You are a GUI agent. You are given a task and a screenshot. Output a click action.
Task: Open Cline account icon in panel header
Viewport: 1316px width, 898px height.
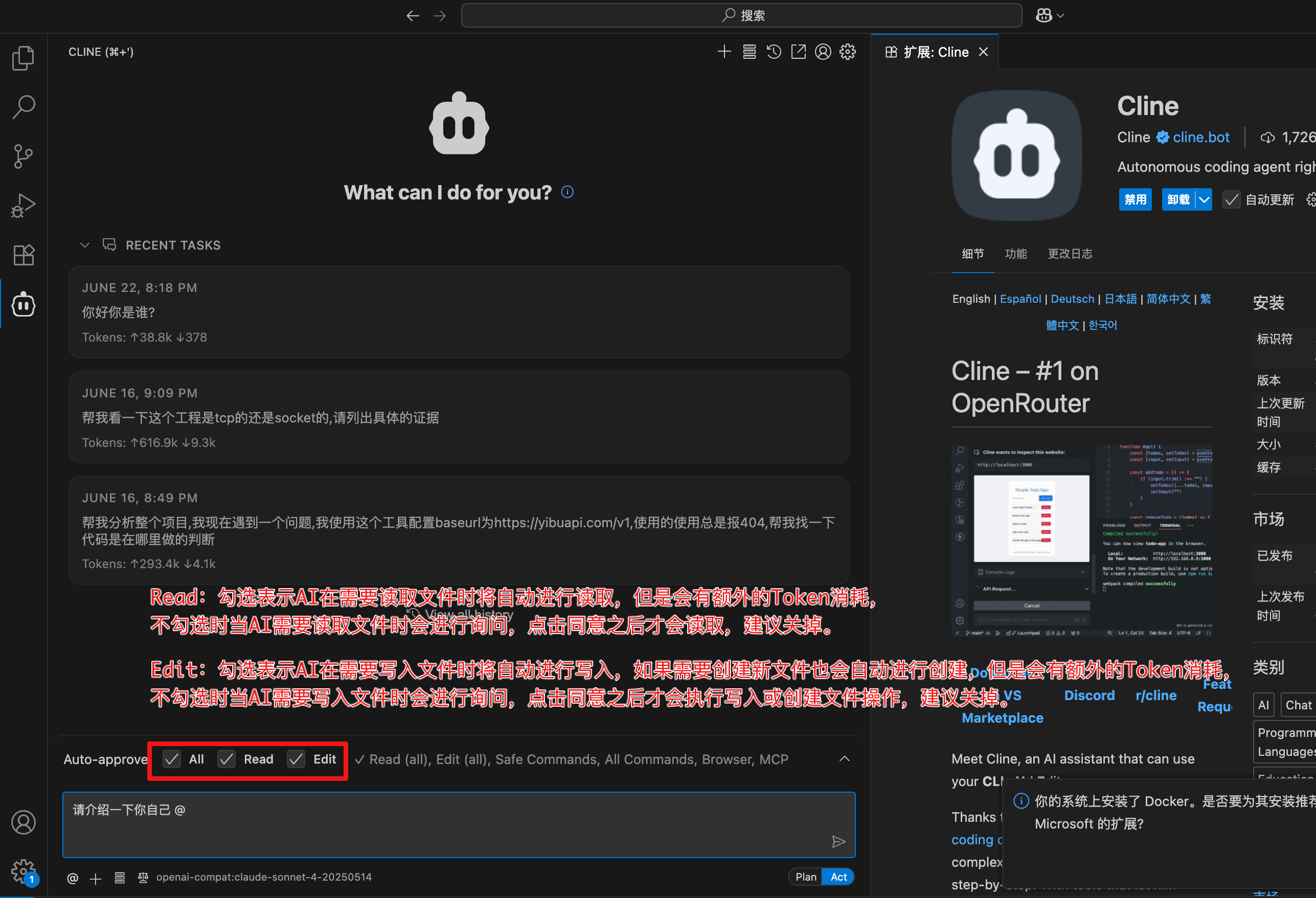click(823, 52)
